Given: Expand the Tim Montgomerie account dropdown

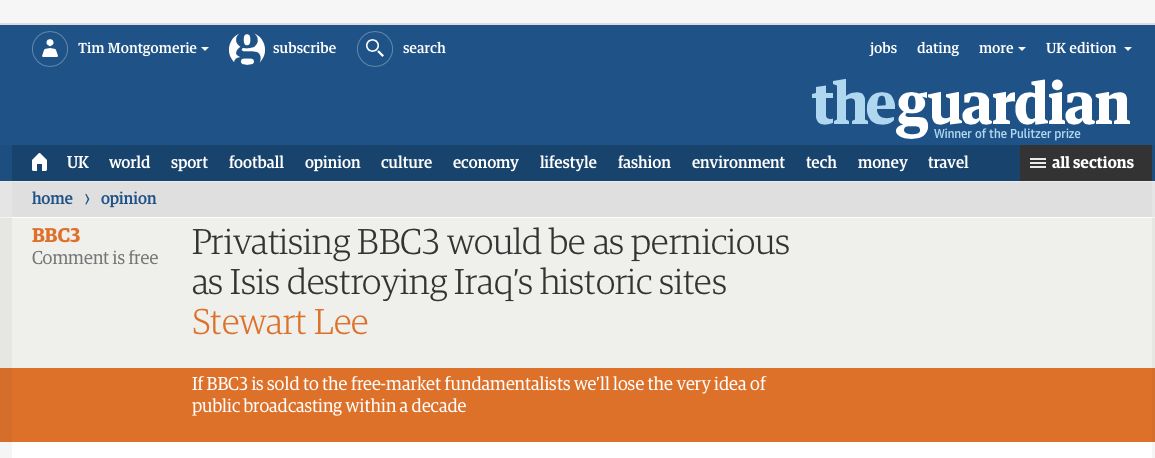Looking at the screenshot, I should pyautogui.click(x=143, y=49).
